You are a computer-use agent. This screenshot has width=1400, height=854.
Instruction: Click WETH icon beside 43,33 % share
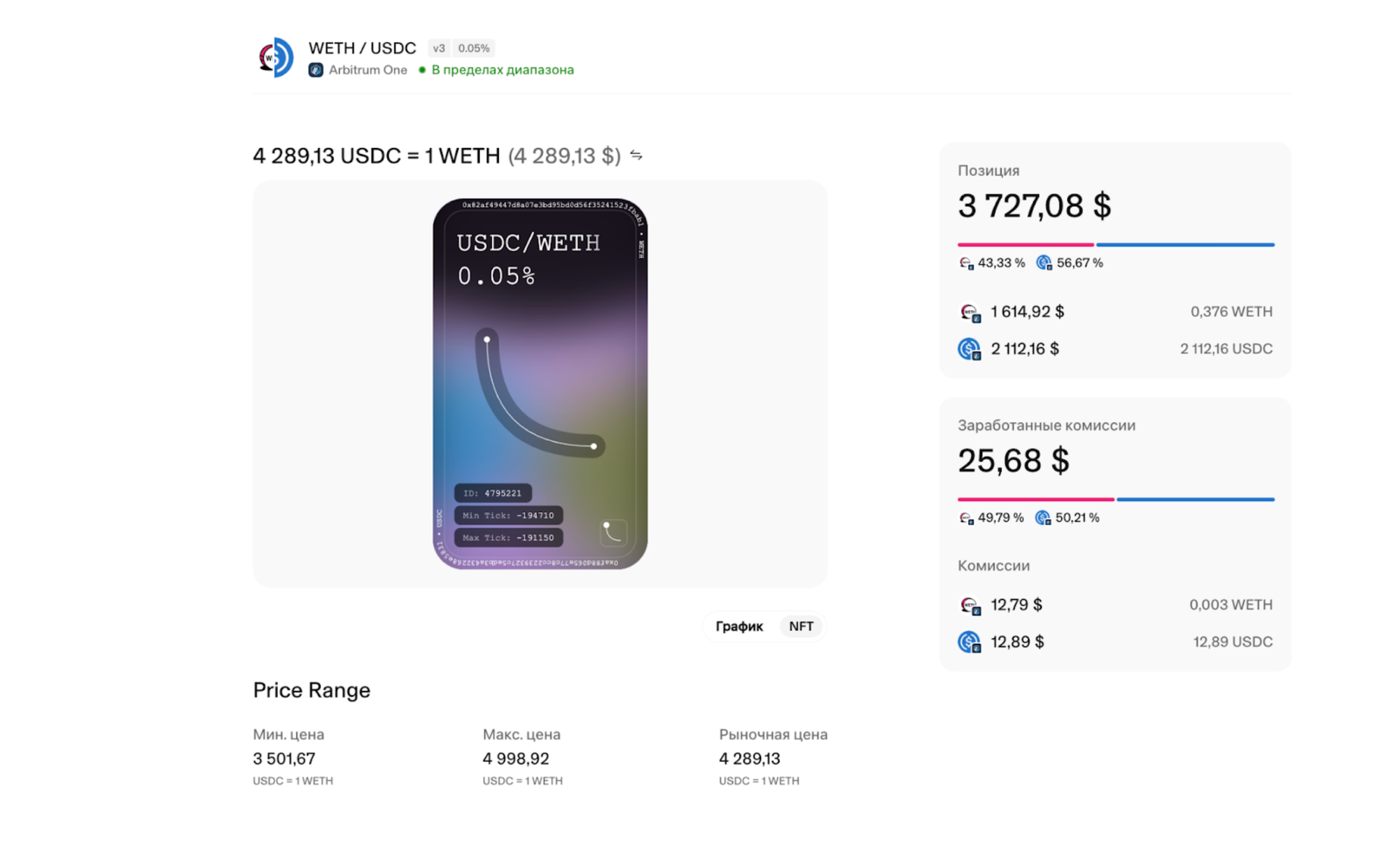(966, 263)
